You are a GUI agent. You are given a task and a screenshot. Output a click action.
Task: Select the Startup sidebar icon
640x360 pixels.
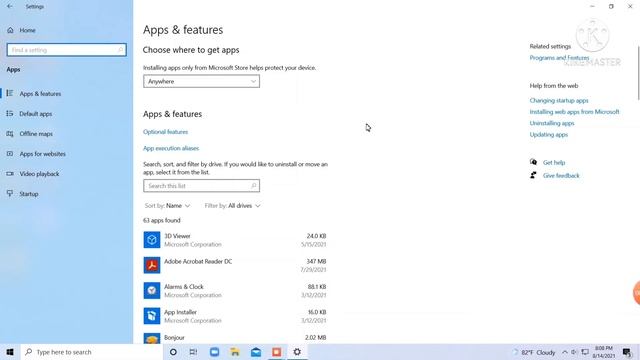10,193
